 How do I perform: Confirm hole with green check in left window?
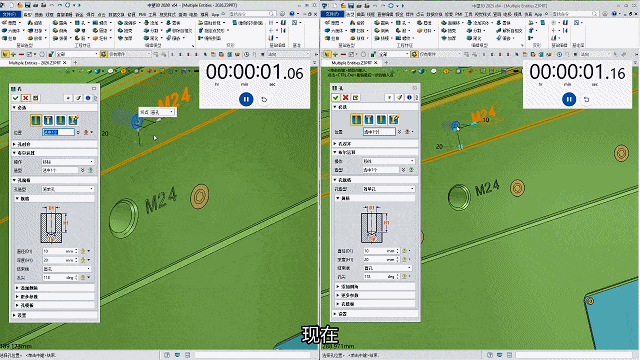coord(16,98)
